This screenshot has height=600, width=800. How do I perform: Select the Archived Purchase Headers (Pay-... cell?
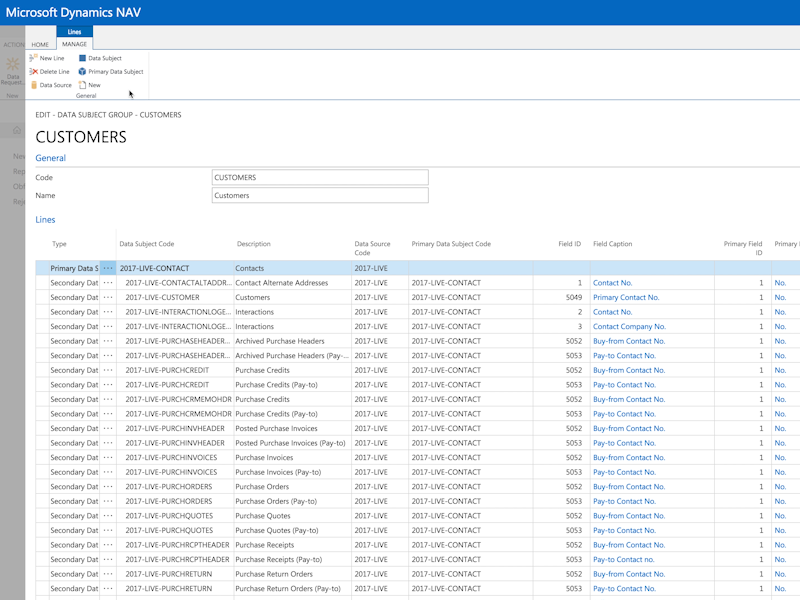pyautogui.click(x=292, y=355)
